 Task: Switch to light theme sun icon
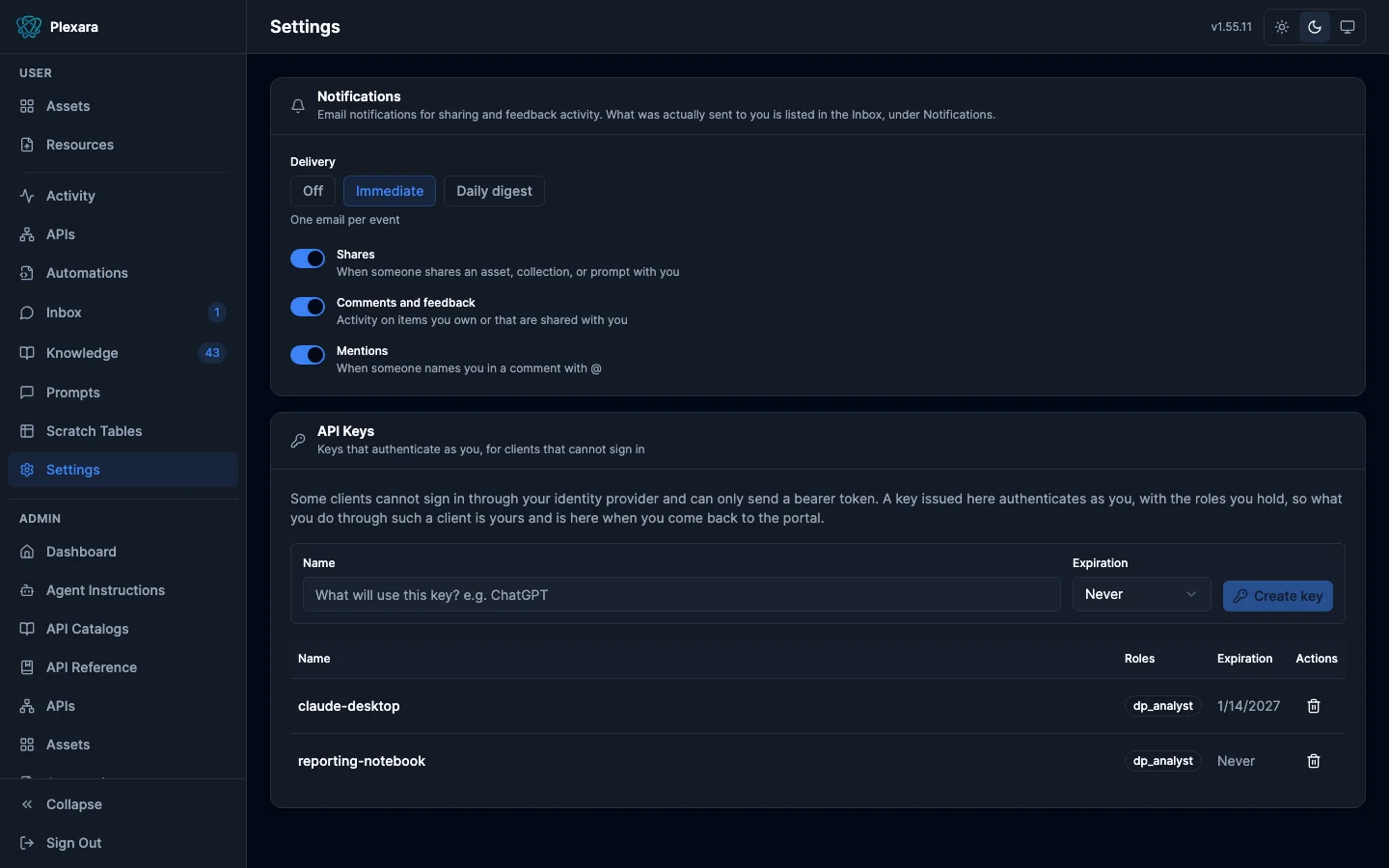pyautogui.click(x=1282, y=27)
